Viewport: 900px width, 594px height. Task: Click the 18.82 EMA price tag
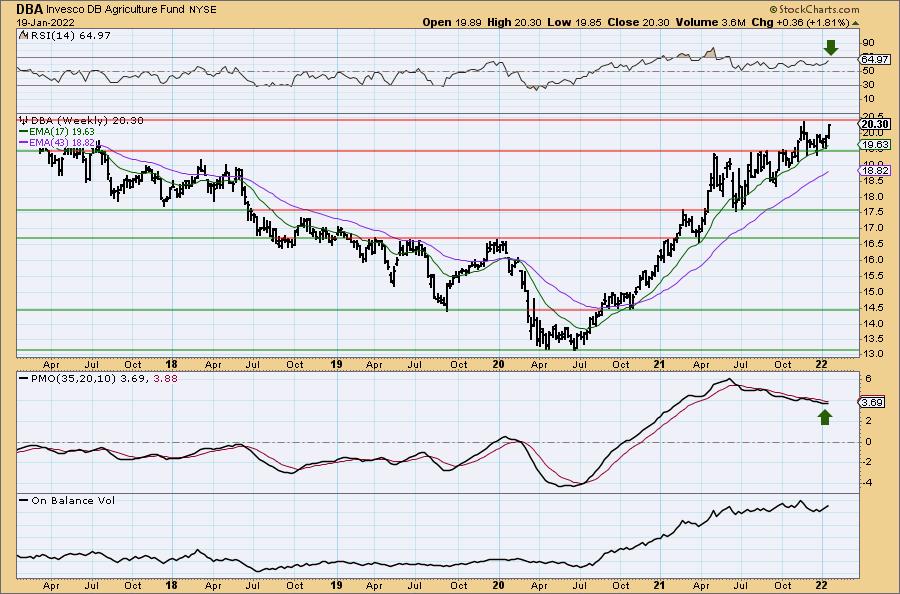click(875, 170)
